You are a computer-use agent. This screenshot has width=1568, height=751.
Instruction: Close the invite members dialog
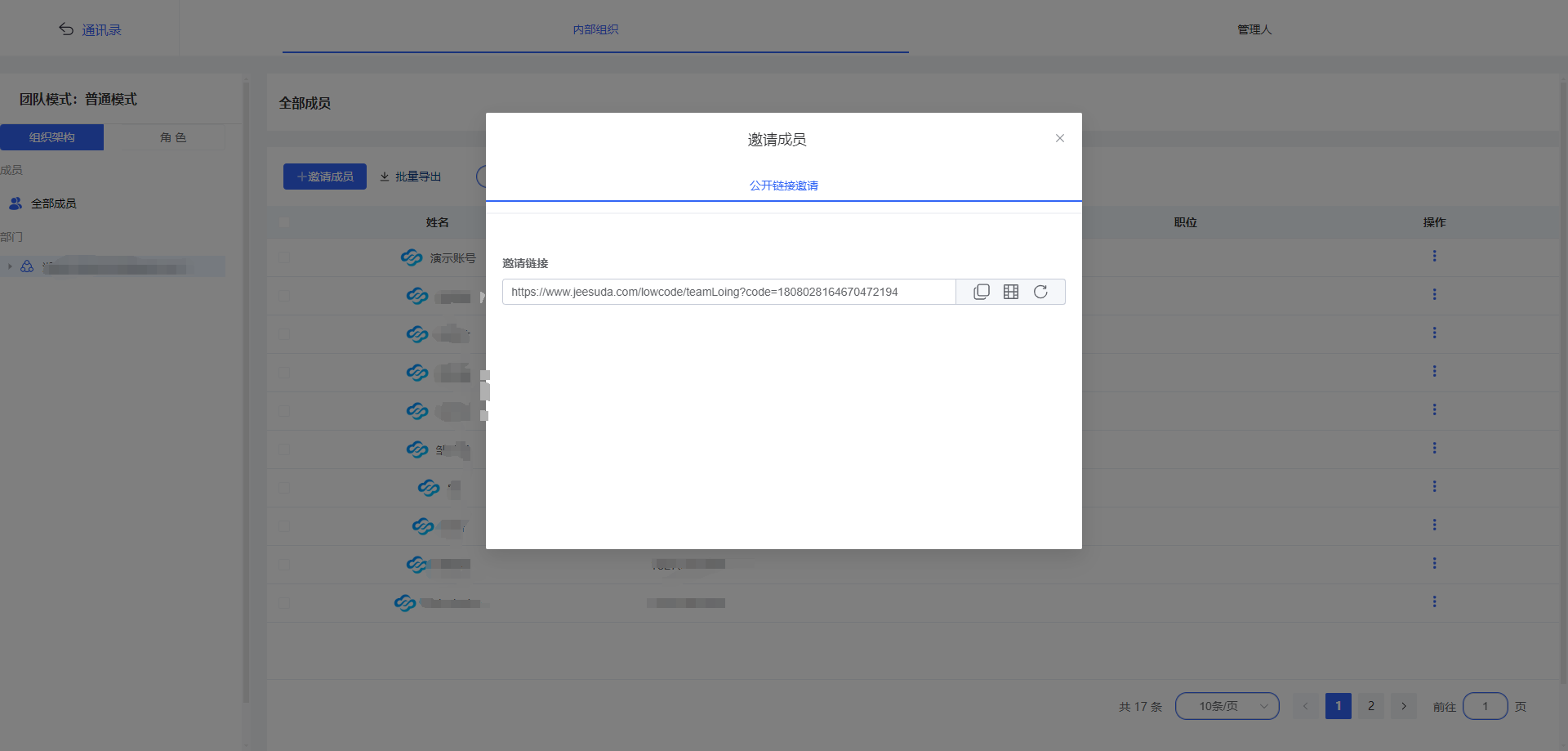click(1059, 138)
